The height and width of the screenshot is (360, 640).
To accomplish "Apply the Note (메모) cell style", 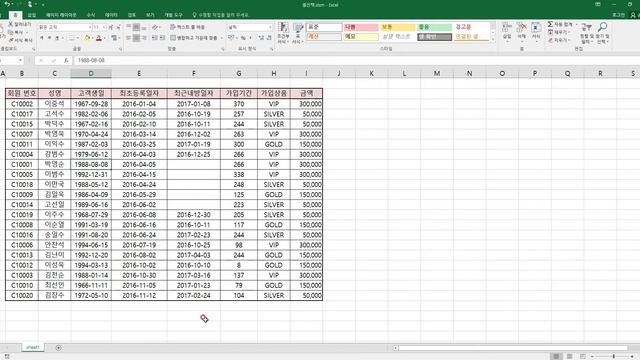I will click(x=360, y=37).
